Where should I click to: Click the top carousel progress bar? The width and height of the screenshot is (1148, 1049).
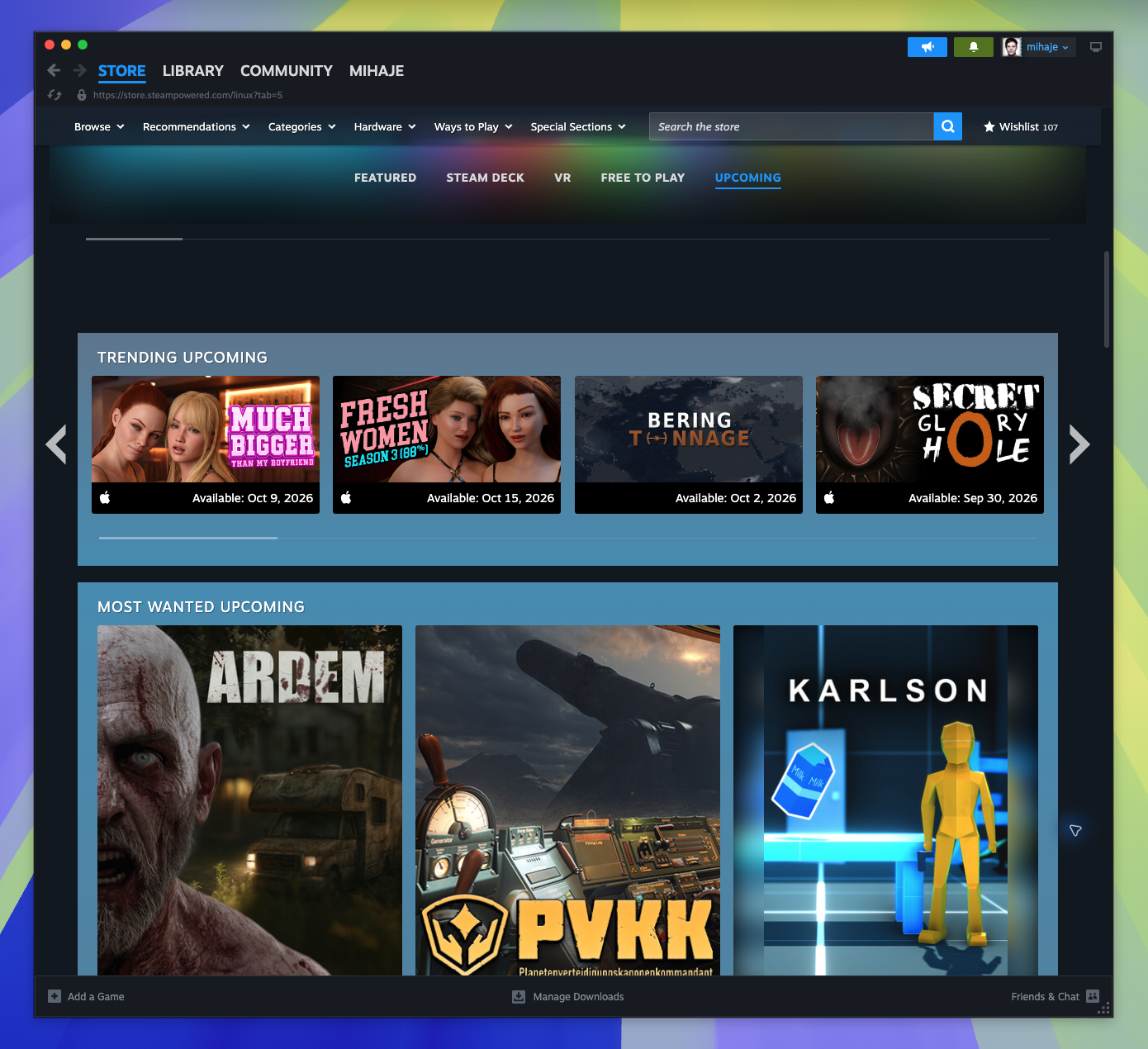[x=134, y=239]
